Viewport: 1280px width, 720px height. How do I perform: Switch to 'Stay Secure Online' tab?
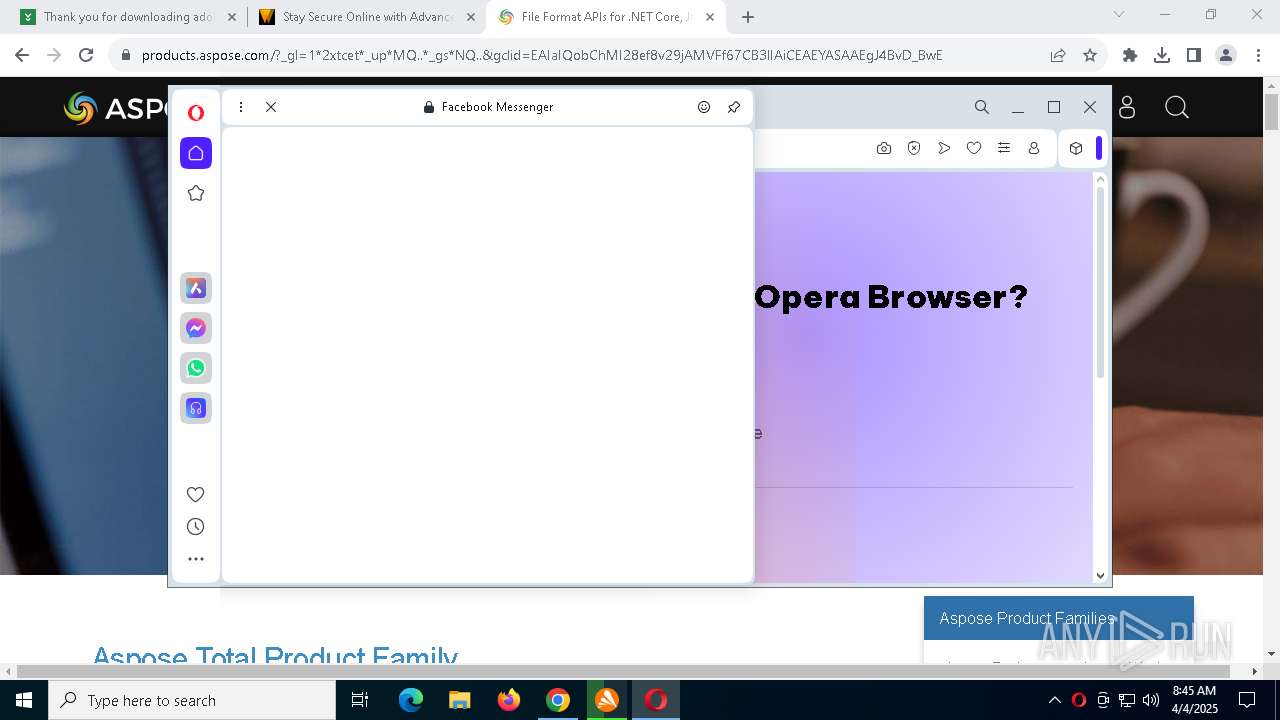(x=366, y=17)
